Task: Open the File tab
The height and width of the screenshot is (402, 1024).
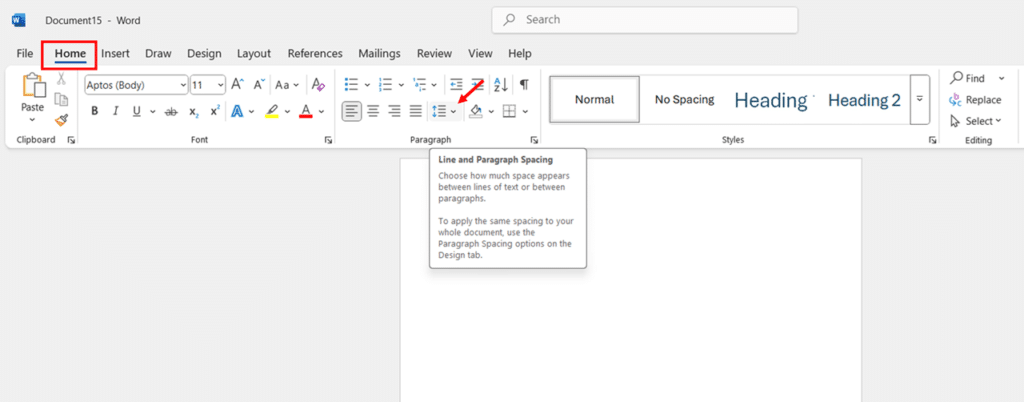Action: tap(25, 54)
